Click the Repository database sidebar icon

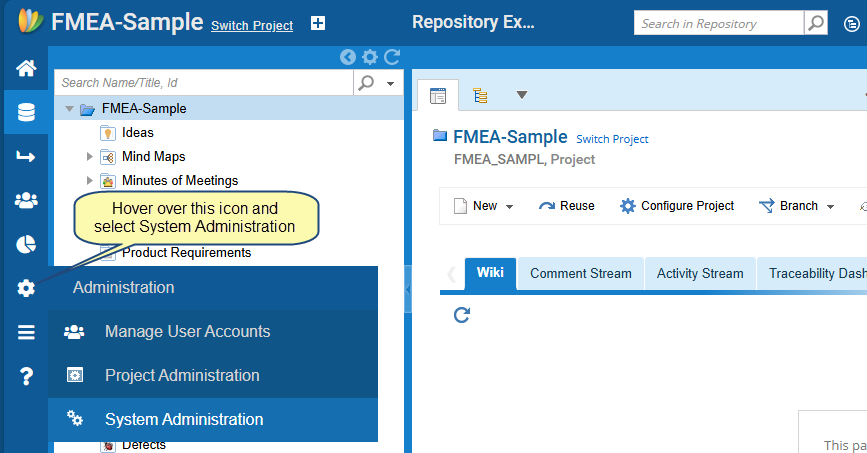(x=26, y=112)
